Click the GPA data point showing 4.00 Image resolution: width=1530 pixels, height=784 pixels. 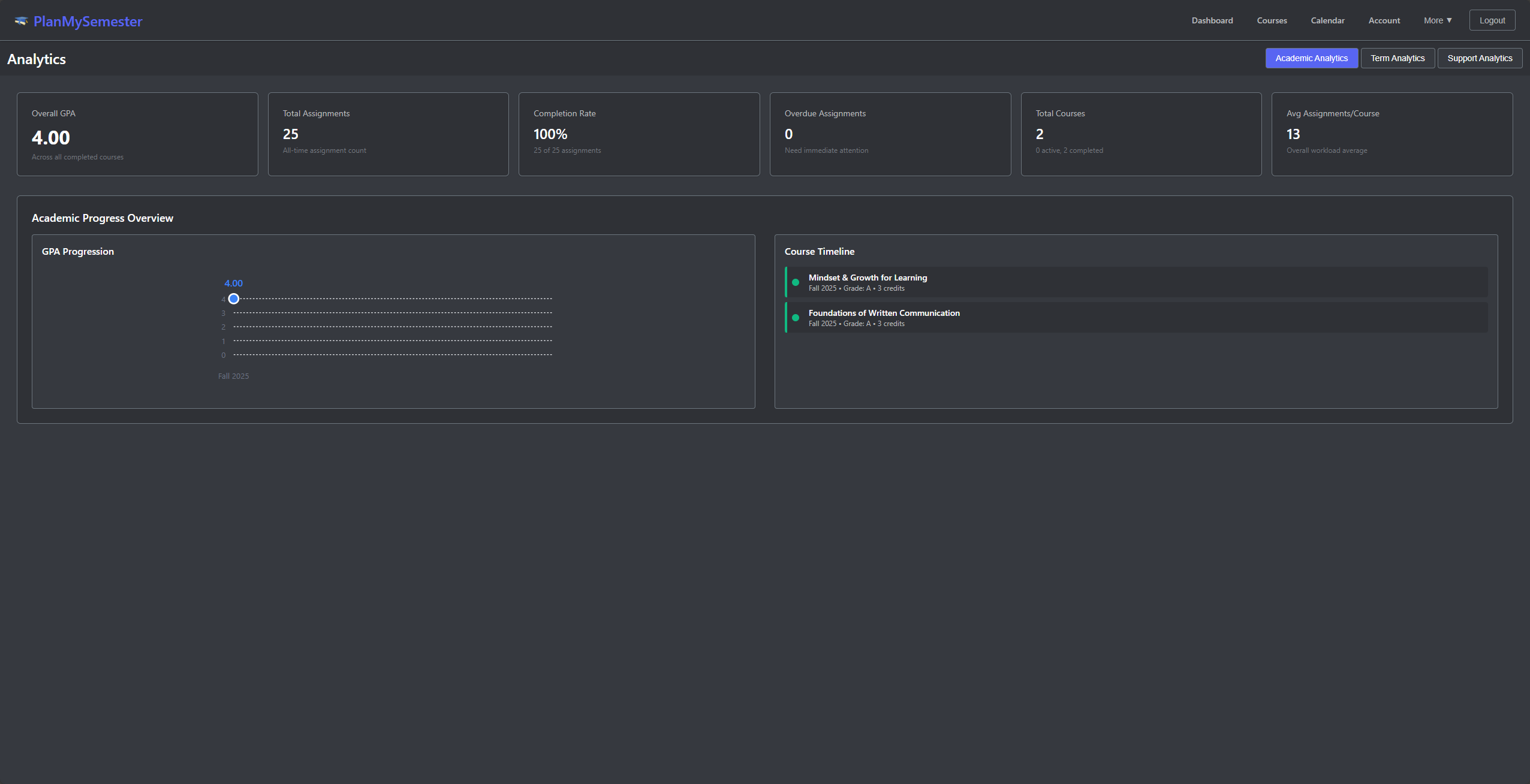point(234,298)
